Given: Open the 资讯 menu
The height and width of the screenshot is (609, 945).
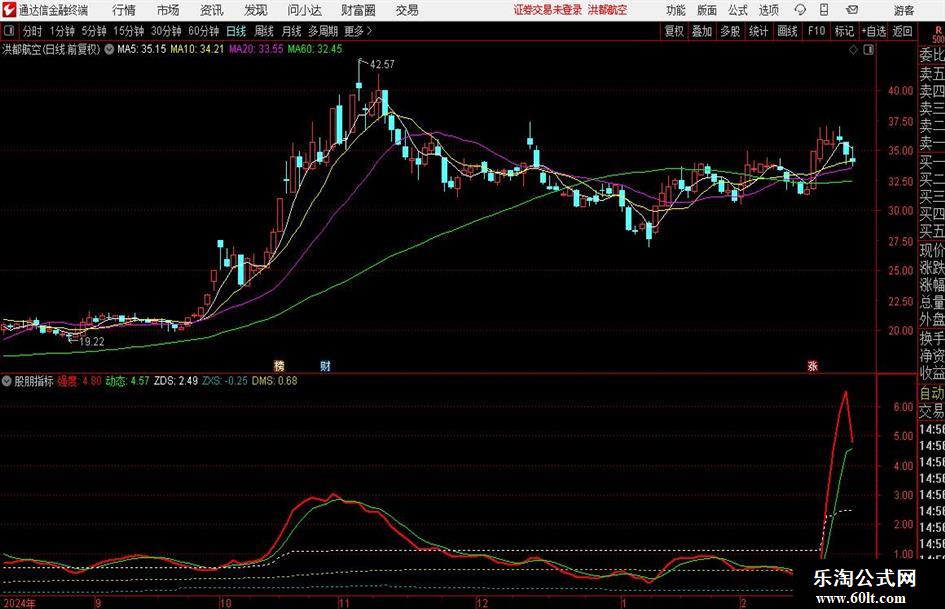Looking at the screenshot, I should point(212,10).
